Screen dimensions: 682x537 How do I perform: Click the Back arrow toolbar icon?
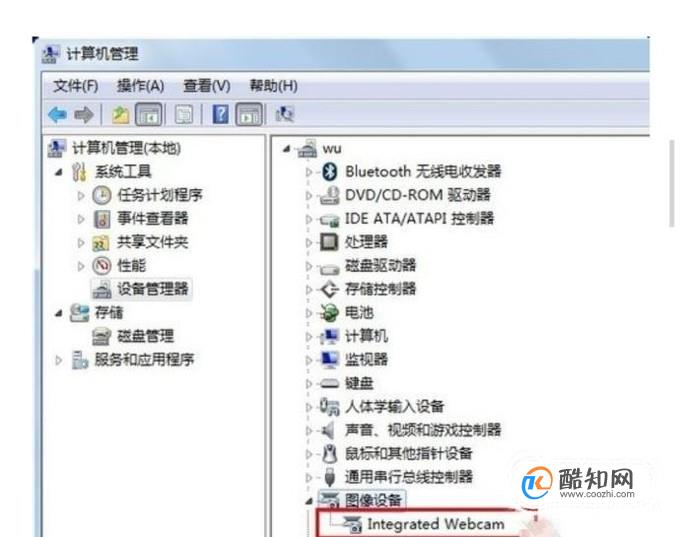coord(58,115)
